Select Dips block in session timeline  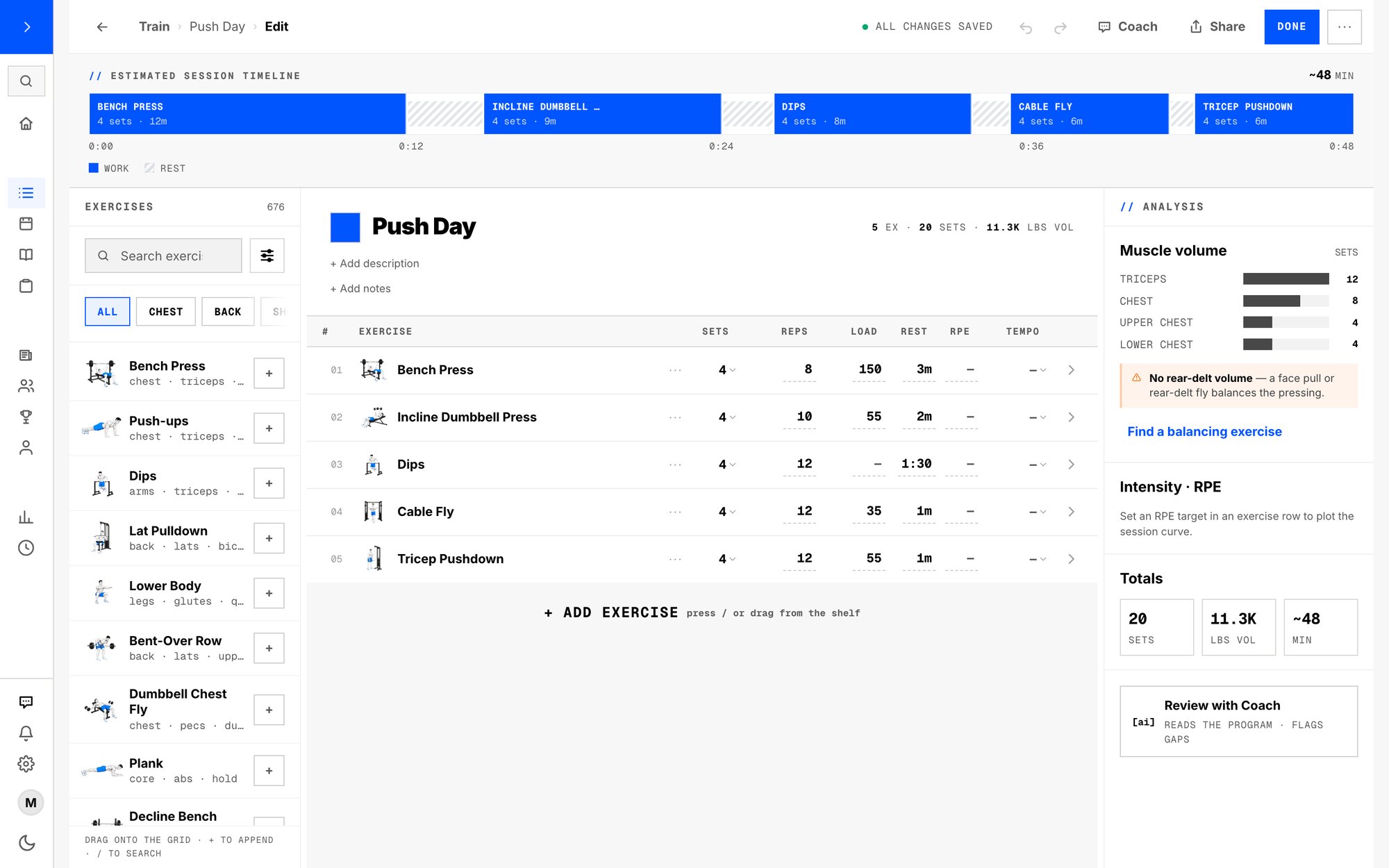click(872, 114)
